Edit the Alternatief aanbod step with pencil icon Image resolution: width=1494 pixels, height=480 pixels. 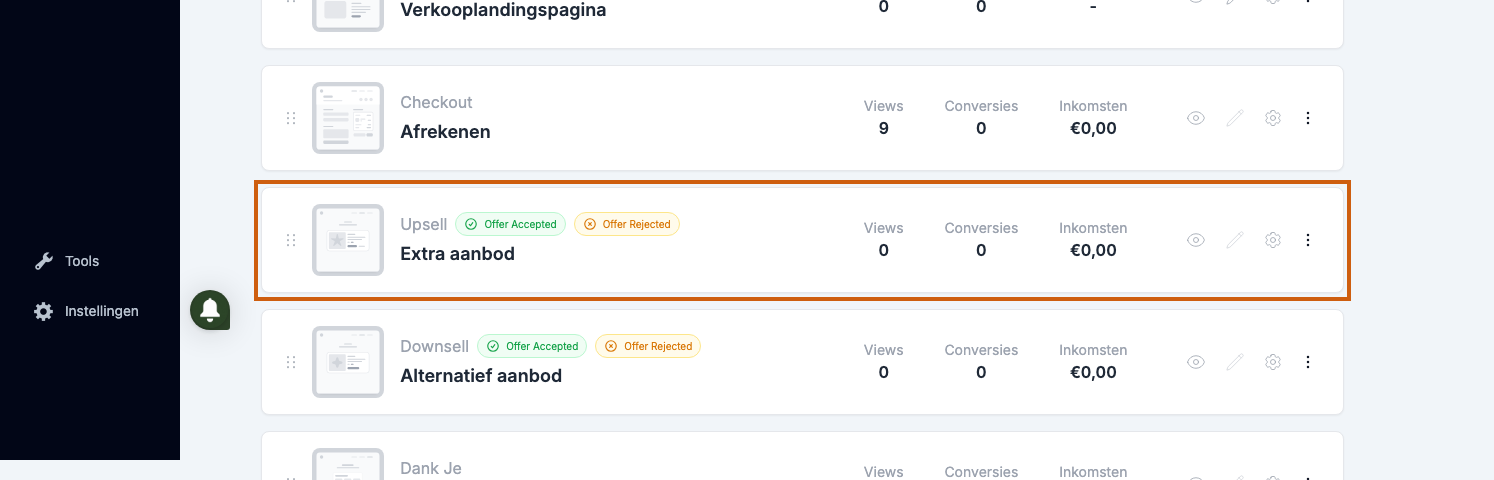click(x=1235, y=362)
